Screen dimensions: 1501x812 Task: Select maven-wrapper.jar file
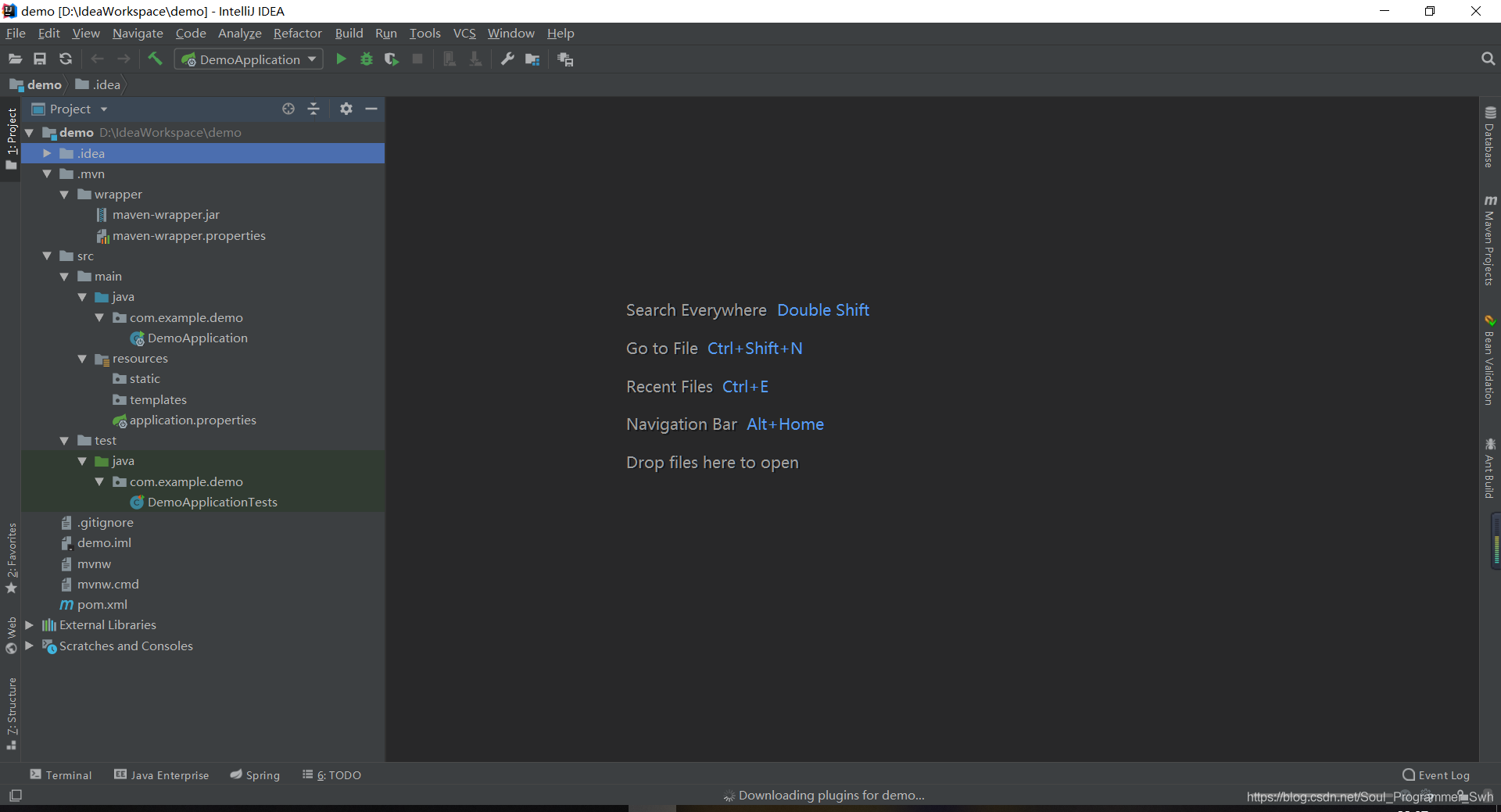pos(166,215)
